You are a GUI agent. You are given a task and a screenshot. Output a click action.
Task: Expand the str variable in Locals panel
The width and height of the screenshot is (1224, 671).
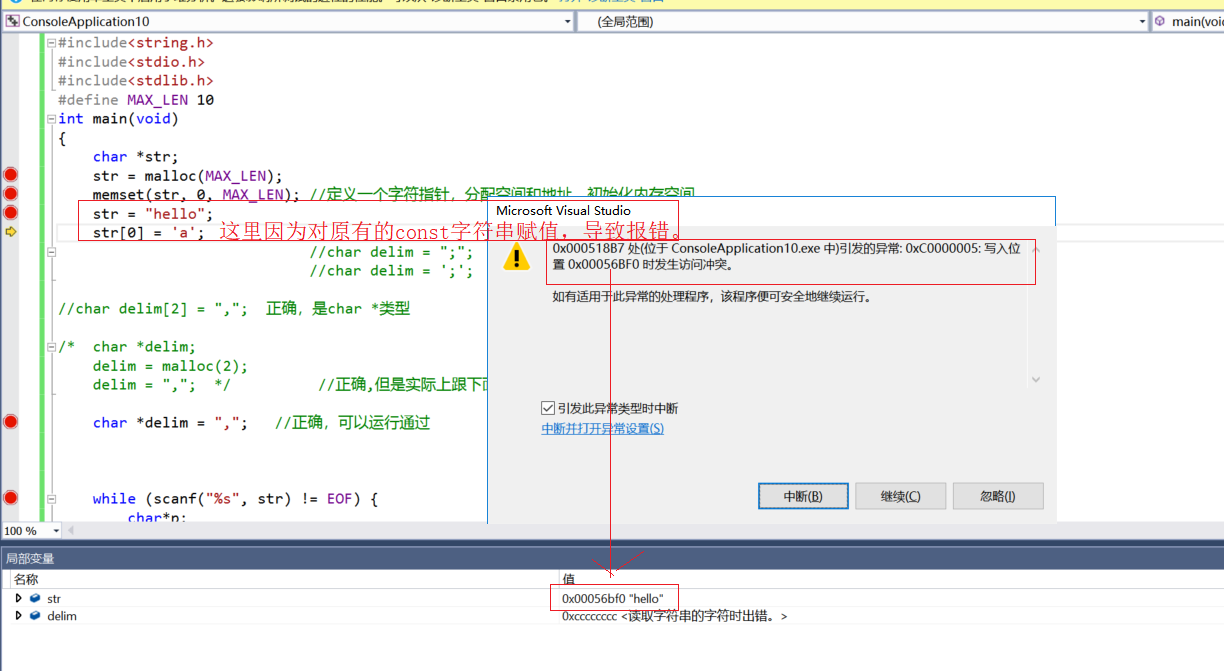[18, 598]
